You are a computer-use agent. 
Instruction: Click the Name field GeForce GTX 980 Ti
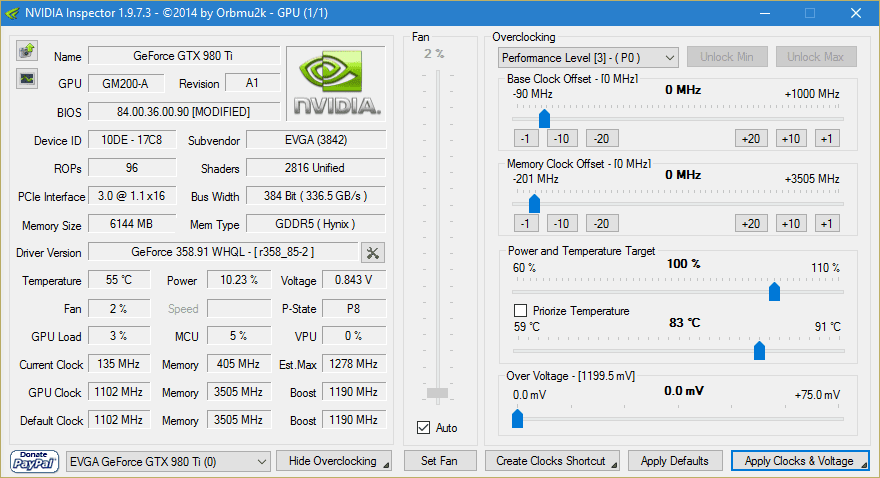point(184,56)
